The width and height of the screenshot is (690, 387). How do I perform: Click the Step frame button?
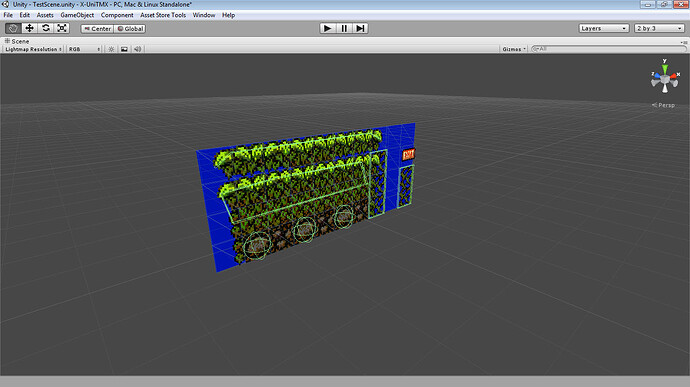(360, 28)
